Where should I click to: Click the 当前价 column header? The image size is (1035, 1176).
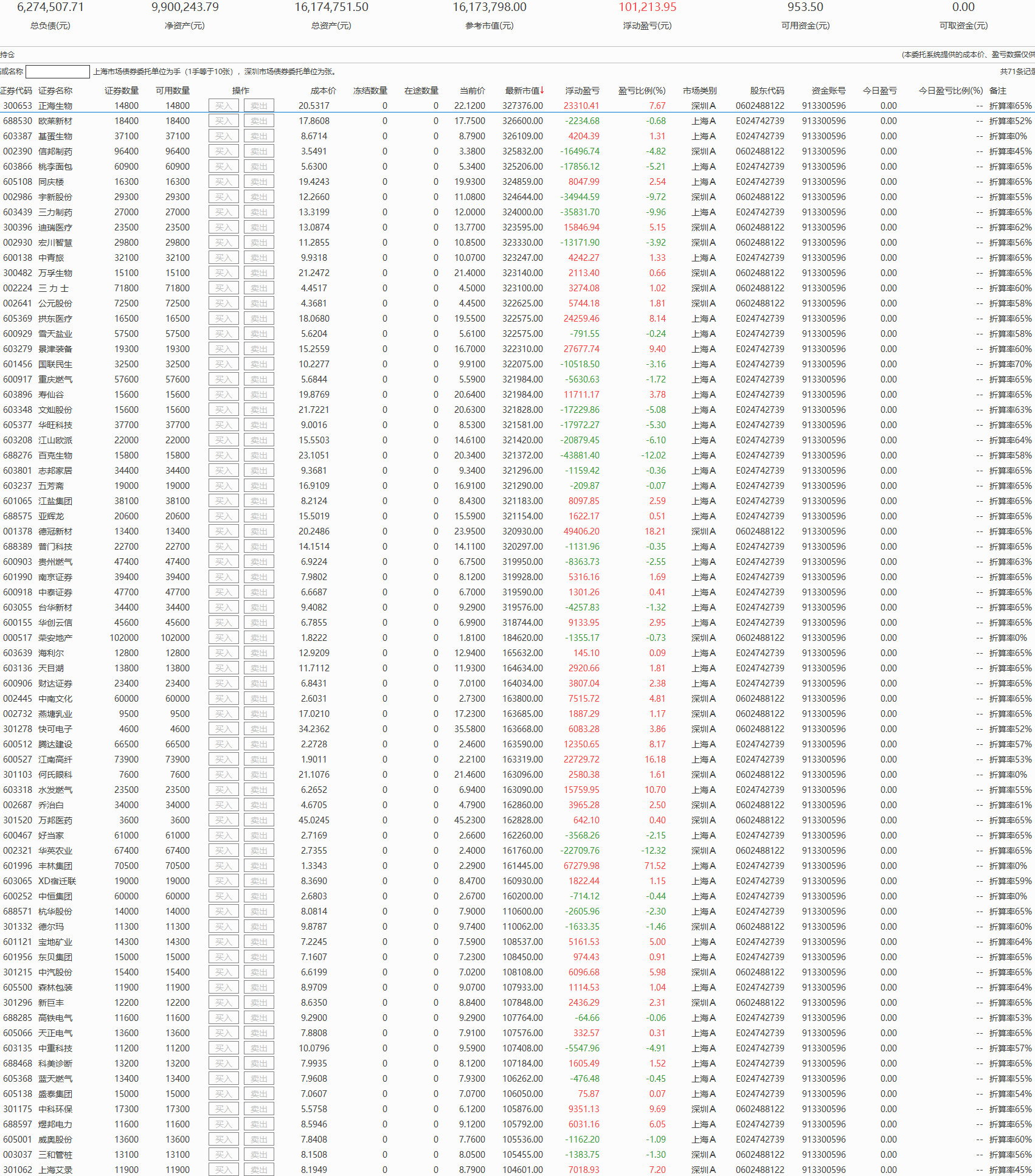coord(472,91)
